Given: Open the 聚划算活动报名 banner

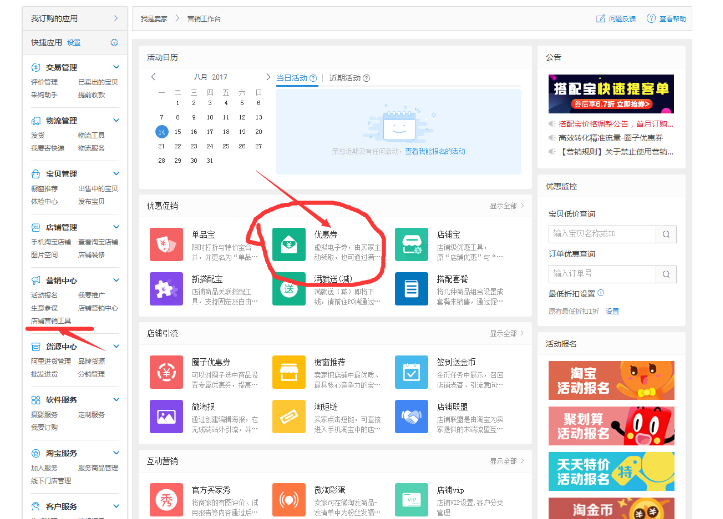Looking at the screenshot, I should pos(611,426).
